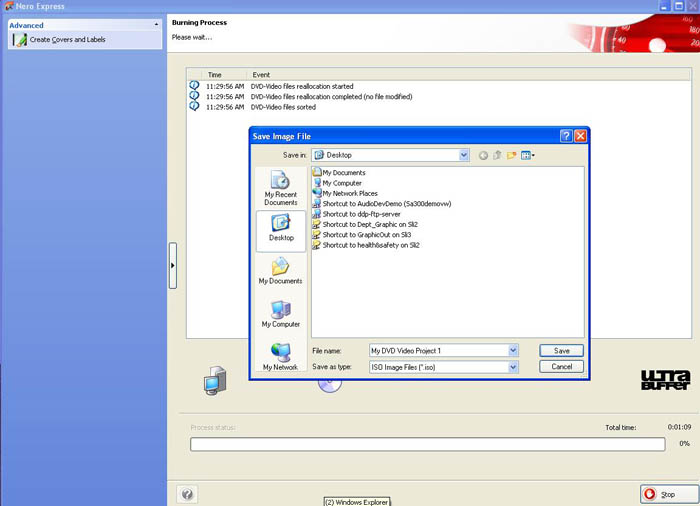Click the dialog Help question mark button

(x=566, y=136)
